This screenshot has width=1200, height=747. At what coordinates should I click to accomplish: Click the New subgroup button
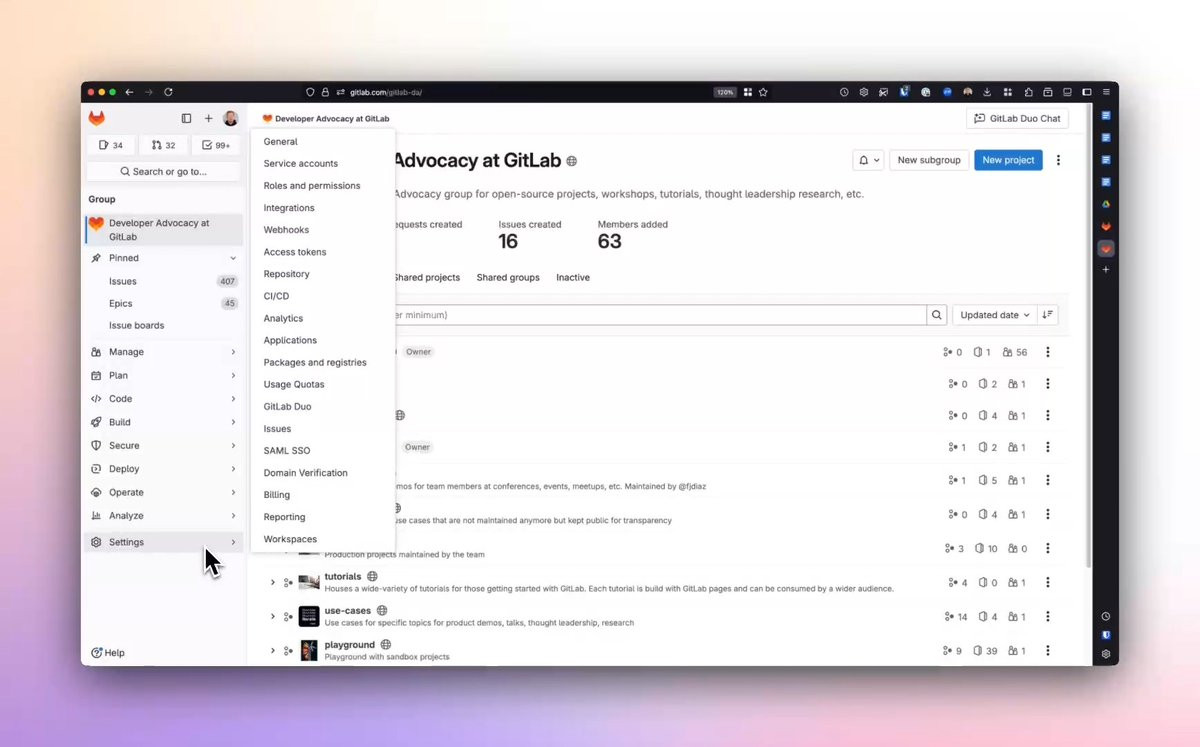point(929,160)
